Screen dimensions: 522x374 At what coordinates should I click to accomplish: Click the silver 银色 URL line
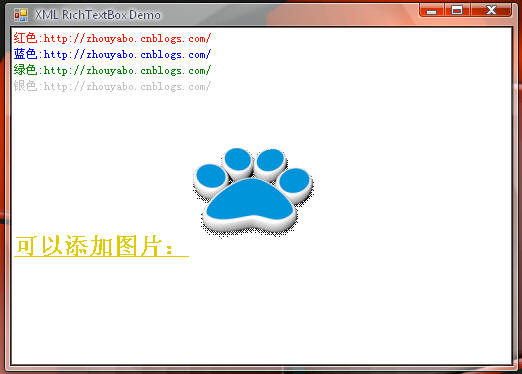112,86
